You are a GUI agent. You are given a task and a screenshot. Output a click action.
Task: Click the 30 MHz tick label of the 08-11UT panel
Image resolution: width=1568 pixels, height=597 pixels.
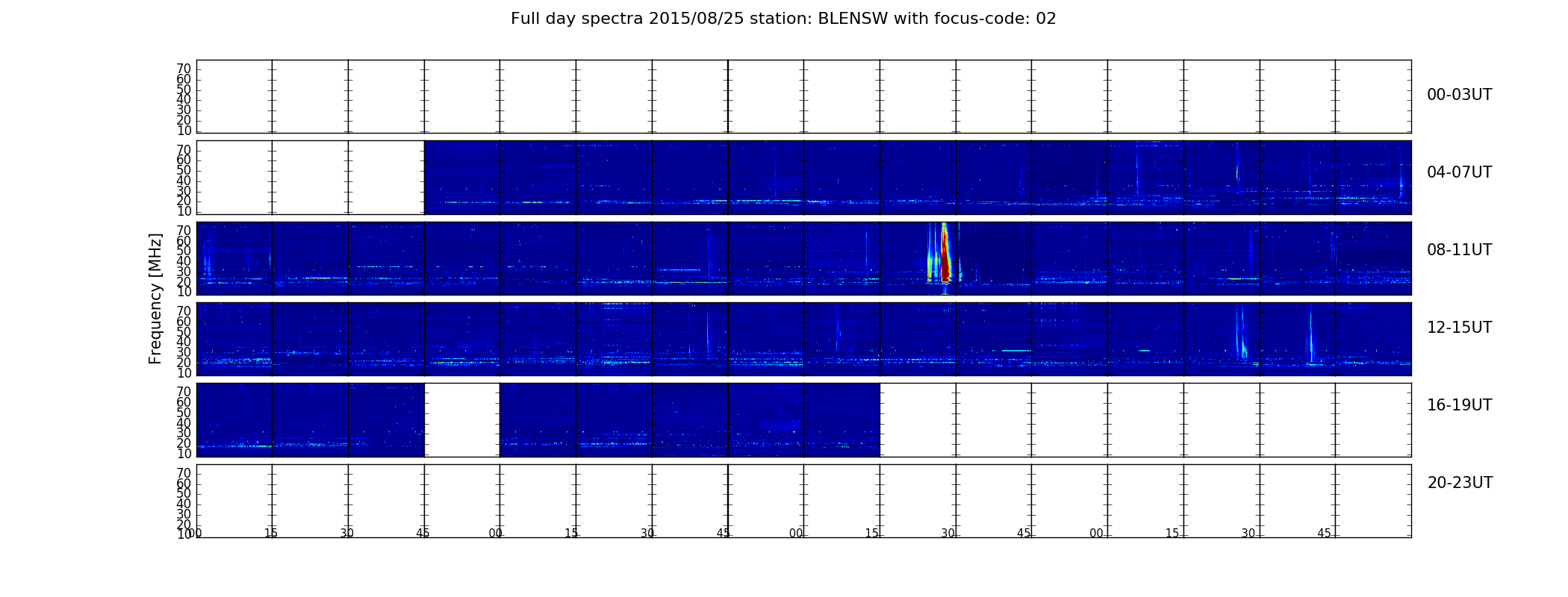tap(184, 272)
